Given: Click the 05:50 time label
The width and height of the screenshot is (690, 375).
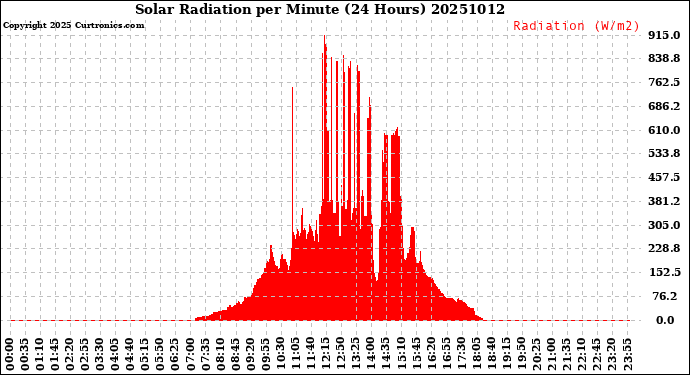Looking at the screenshot, I should (160, 355).
